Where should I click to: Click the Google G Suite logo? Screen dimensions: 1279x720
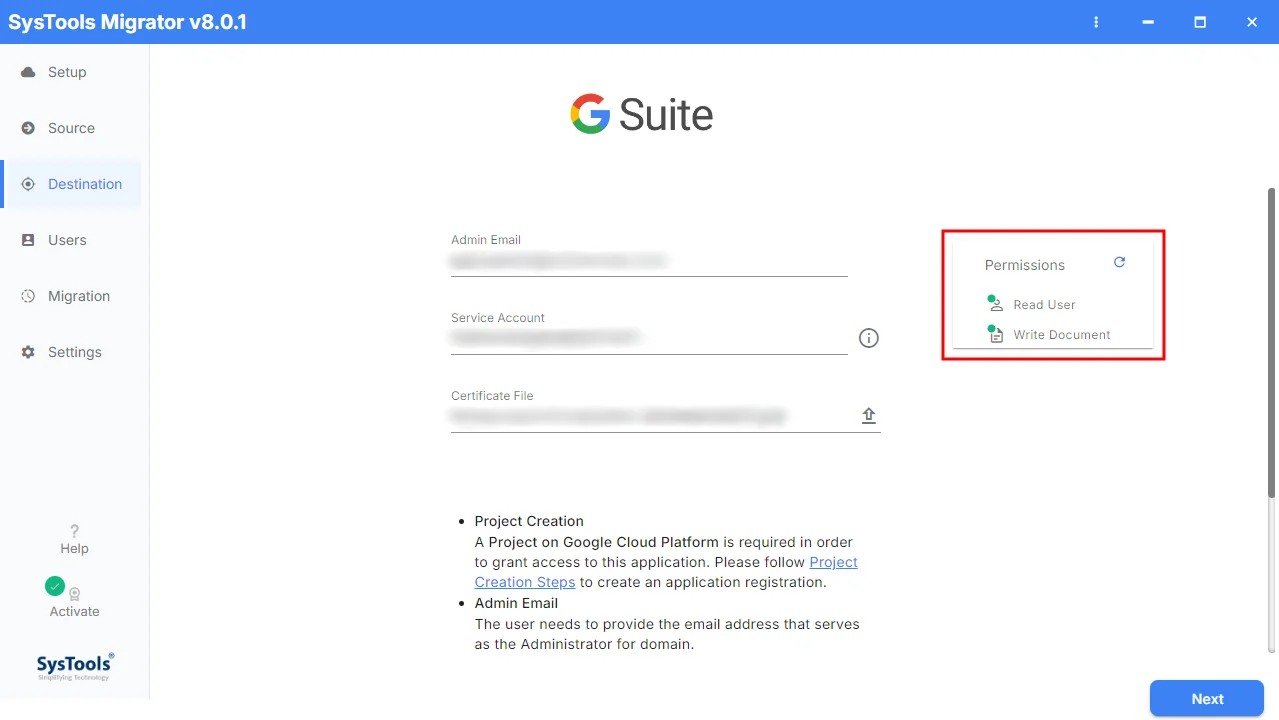point(641,115)
